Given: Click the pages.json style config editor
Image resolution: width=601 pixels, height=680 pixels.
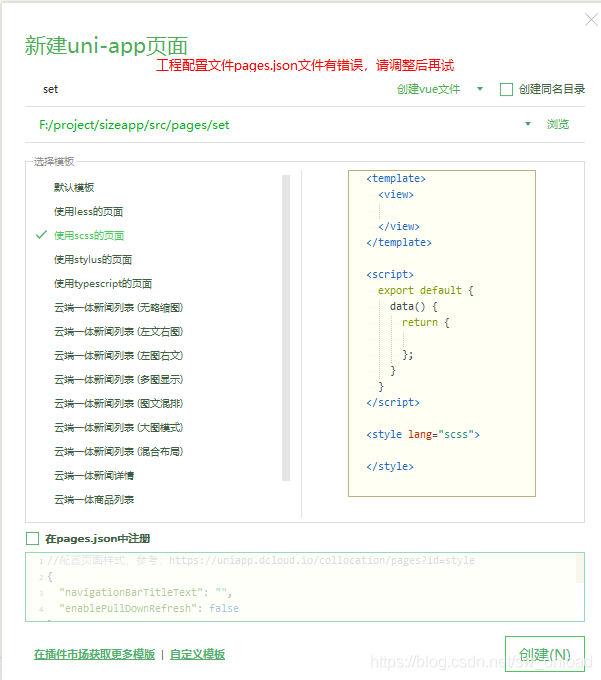Looking at the screenshot, I should [304, 587].
